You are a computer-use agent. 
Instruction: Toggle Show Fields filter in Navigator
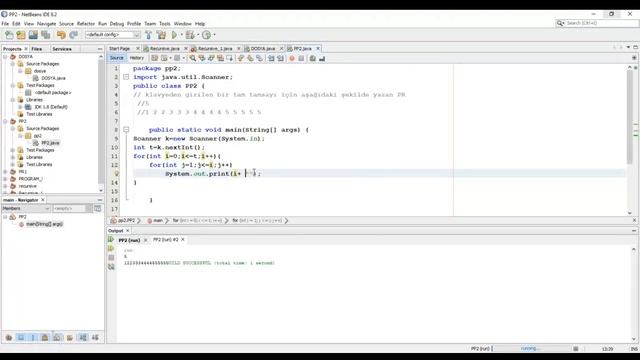pos(21,338)
